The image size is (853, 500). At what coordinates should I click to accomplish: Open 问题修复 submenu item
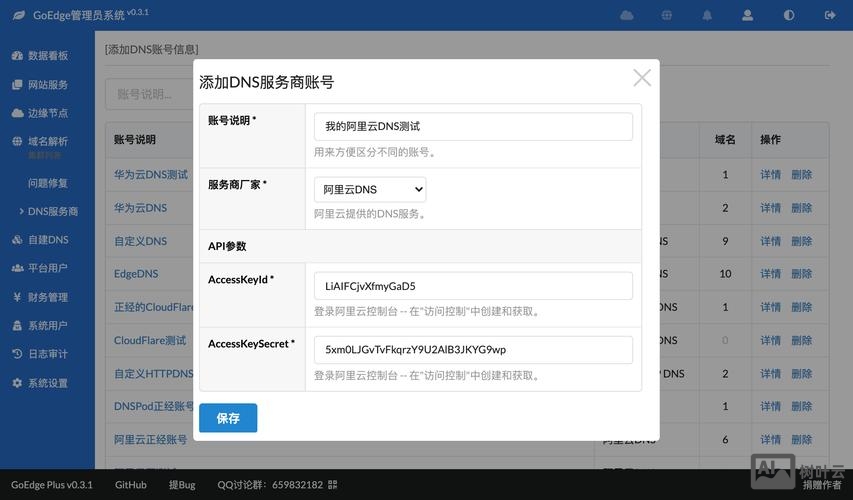click(x=48, y=183)
